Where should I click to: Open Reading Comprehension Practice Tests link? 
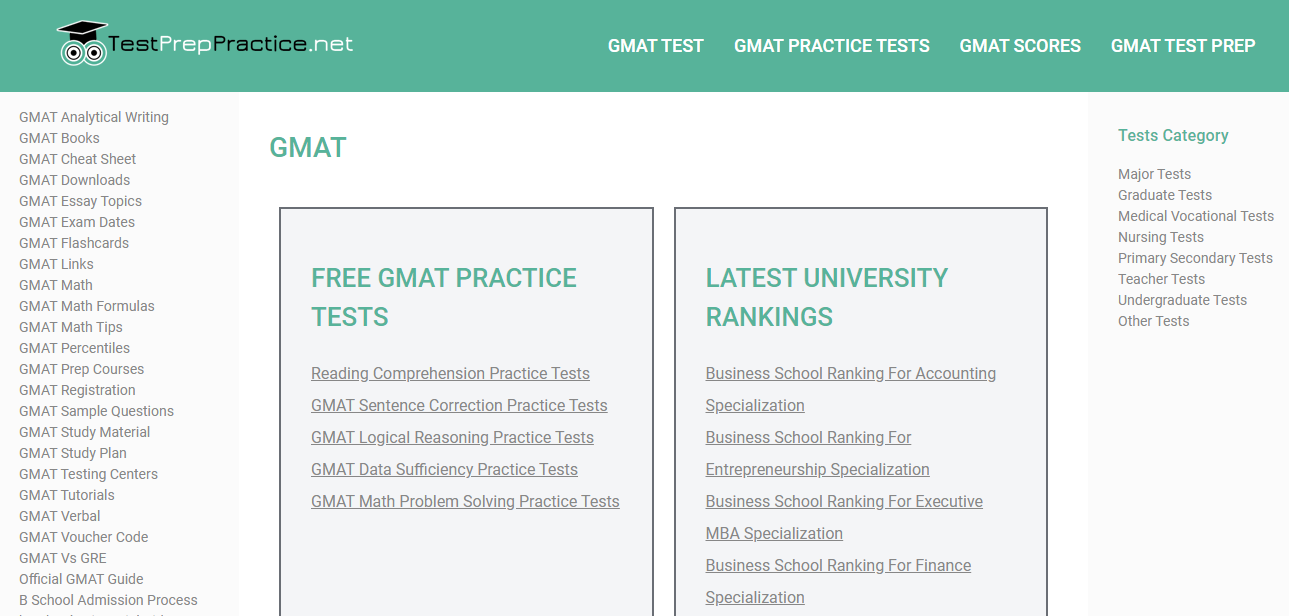coord(450,373)
